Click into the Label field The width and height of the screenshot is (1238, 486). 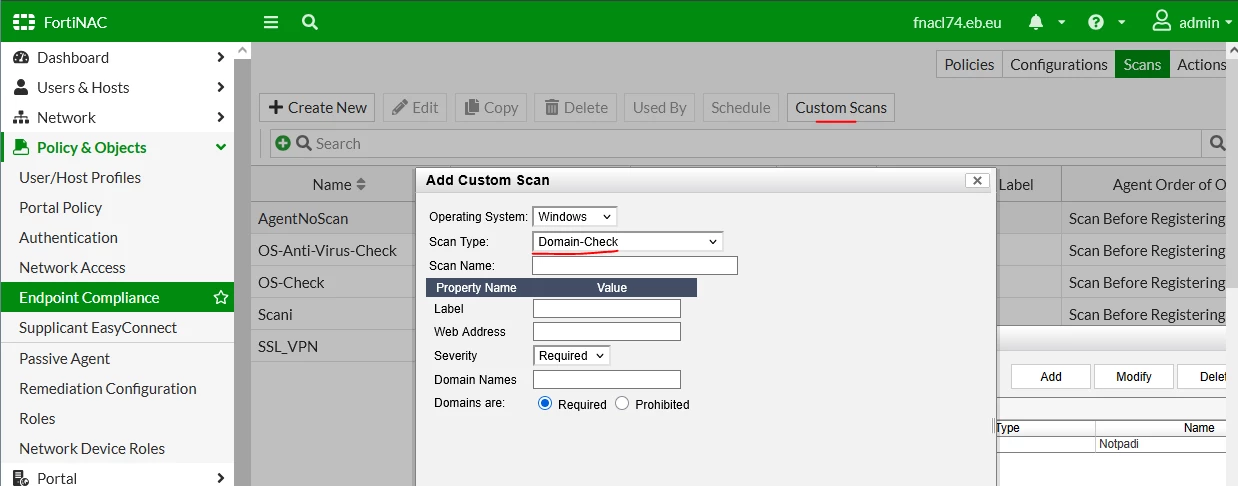607,308
